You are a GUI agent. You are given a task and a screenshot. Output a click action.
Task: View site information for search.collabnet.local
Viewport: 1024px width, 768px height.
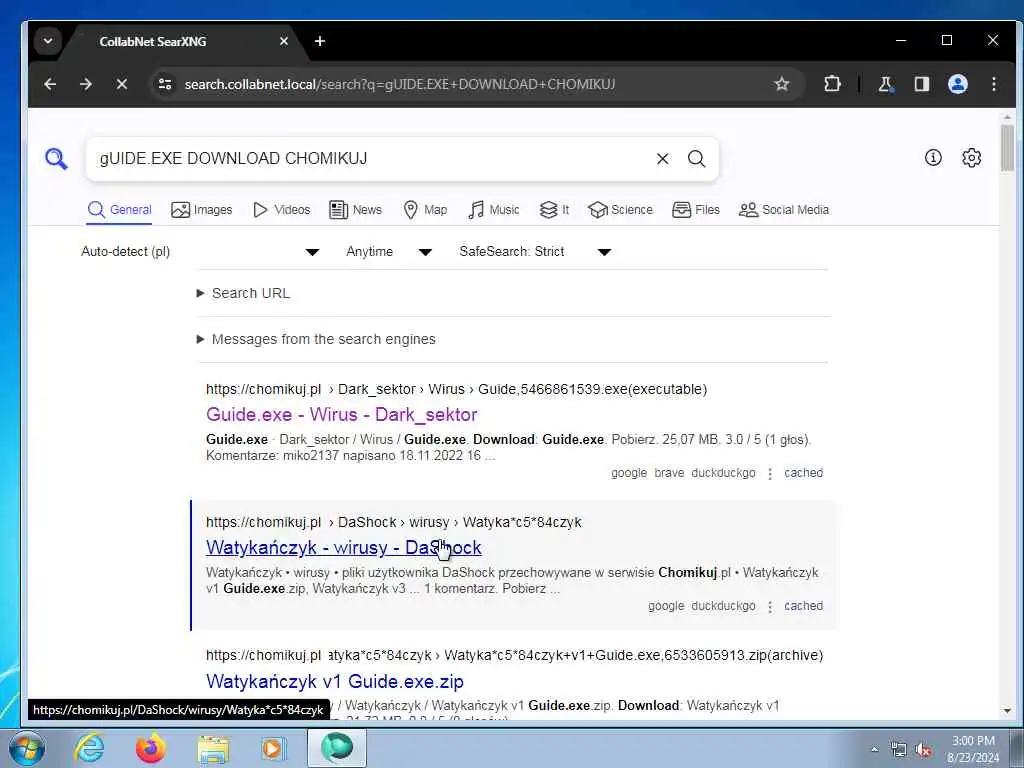[x=165, y=84]
